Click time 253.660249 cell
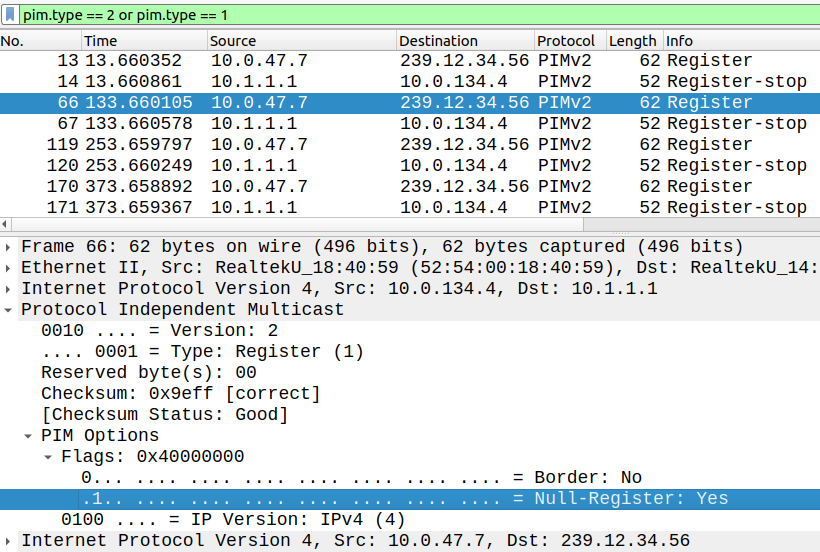The width and height of the screenshot is (820, 552). coord(139,165)
